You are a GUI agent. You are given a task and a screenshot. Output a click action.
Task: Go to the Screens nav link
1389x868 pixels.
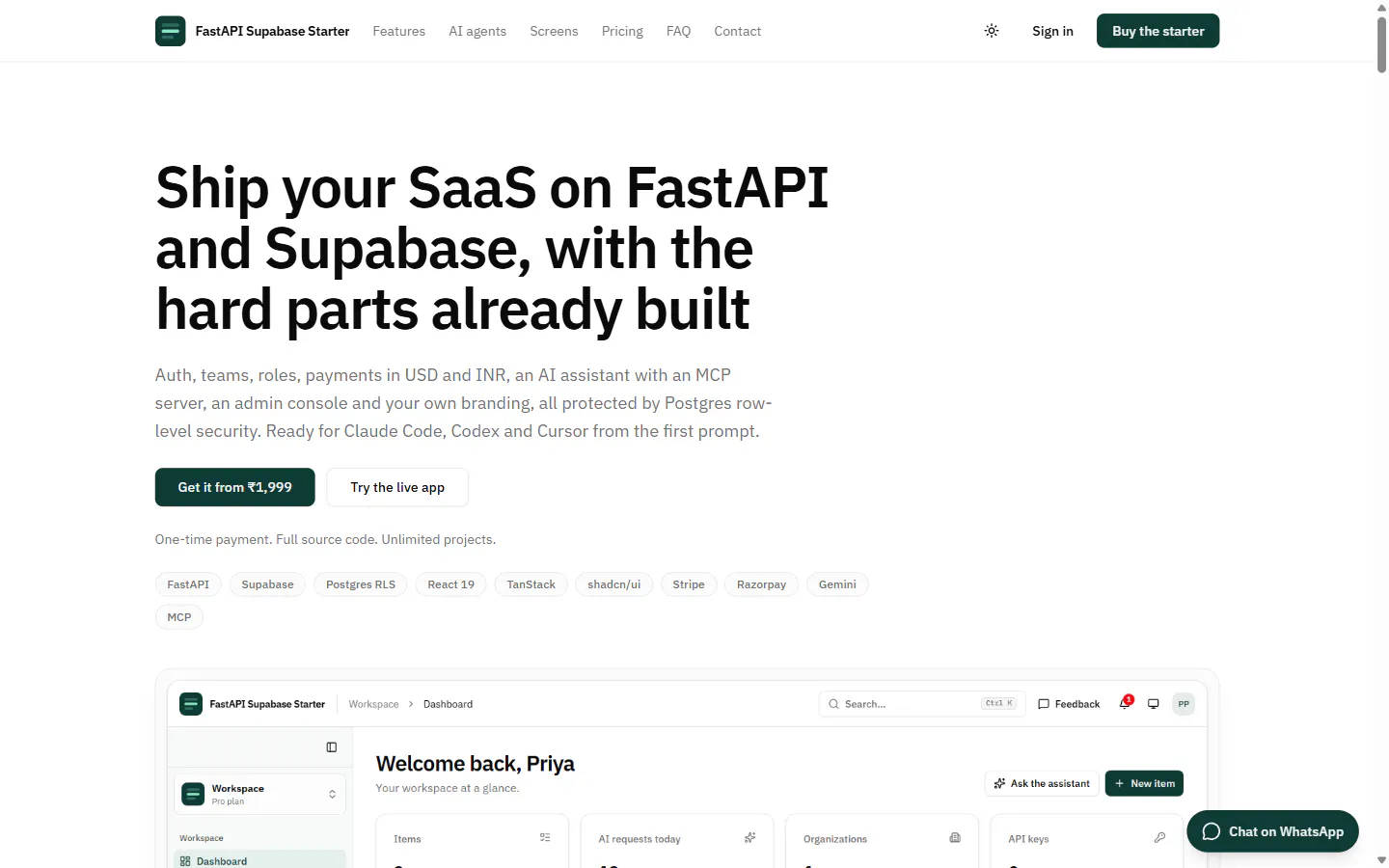(554, 31)
